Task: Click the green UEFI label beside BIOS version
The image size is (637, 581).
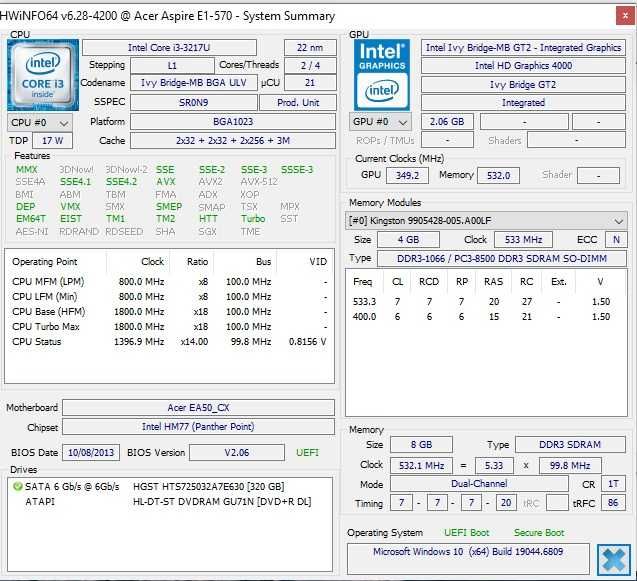Action: (x=308, y=452)
